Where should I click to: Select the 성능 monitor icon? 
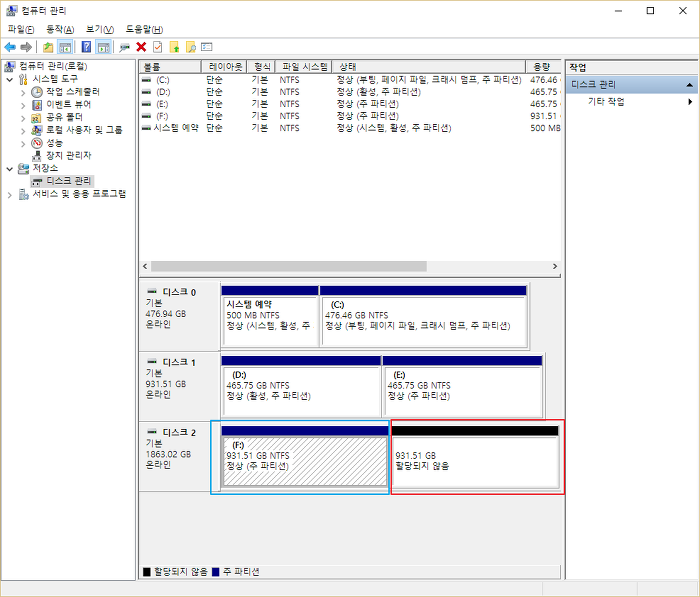point(37,143)
